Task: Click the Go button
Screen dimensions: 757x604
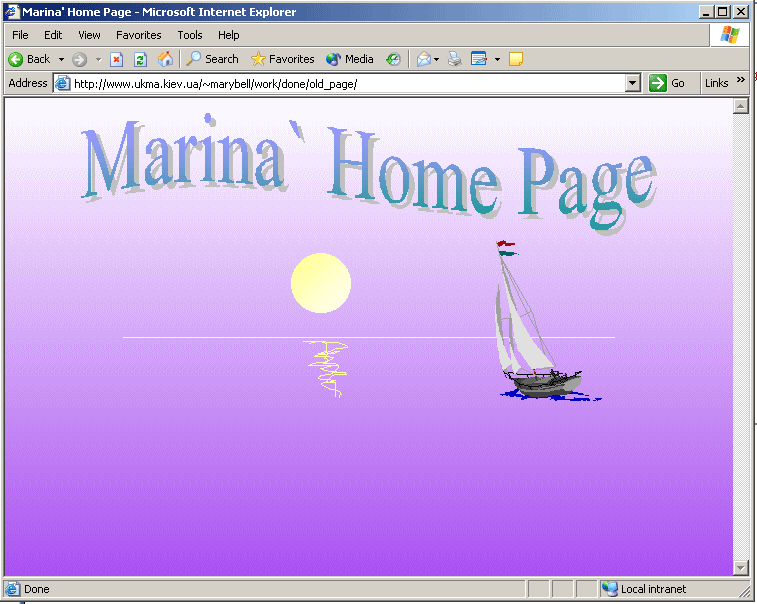Action: [666, 83]
